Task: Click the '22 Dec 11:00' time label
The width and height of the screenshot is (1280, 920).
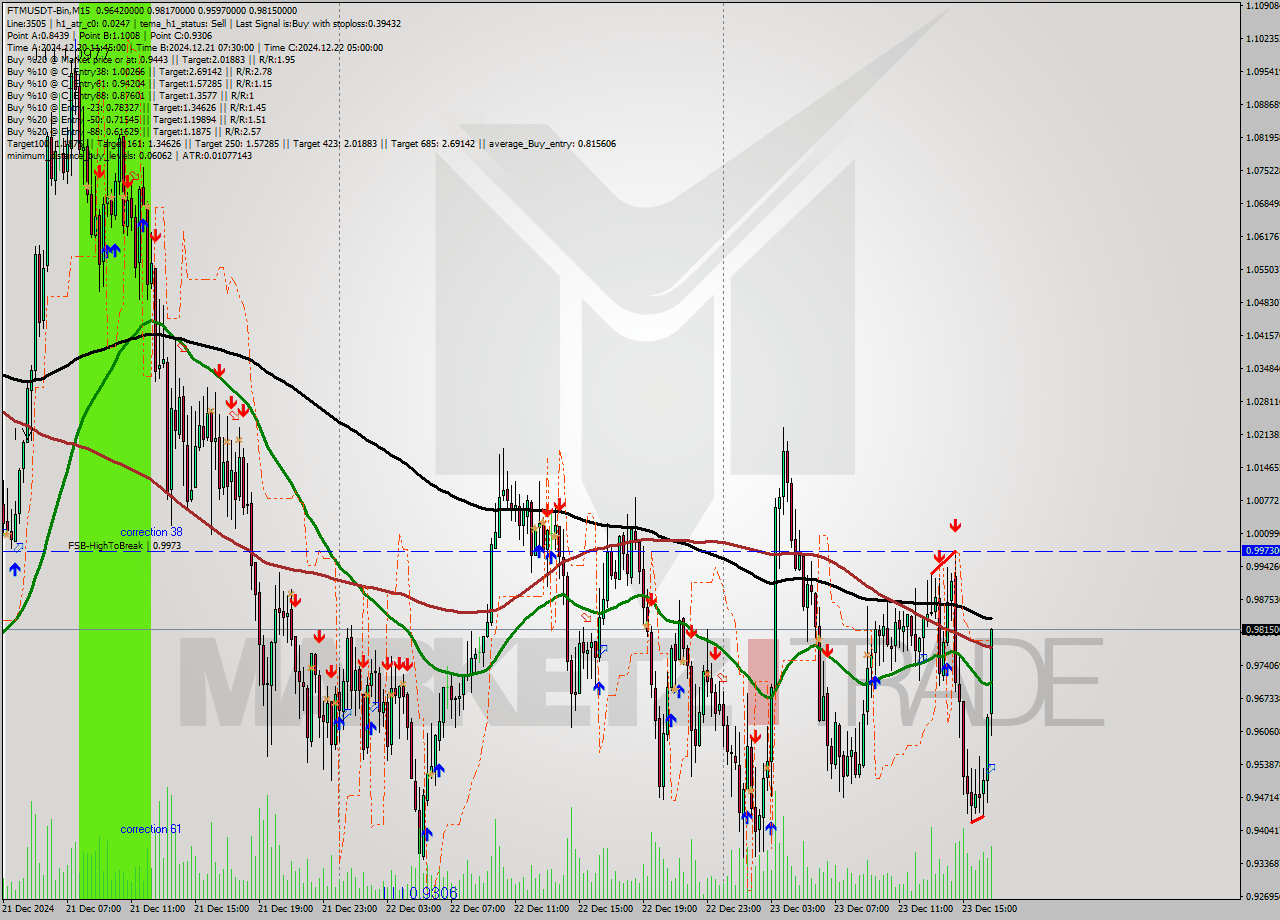Action: click(541, 909)
